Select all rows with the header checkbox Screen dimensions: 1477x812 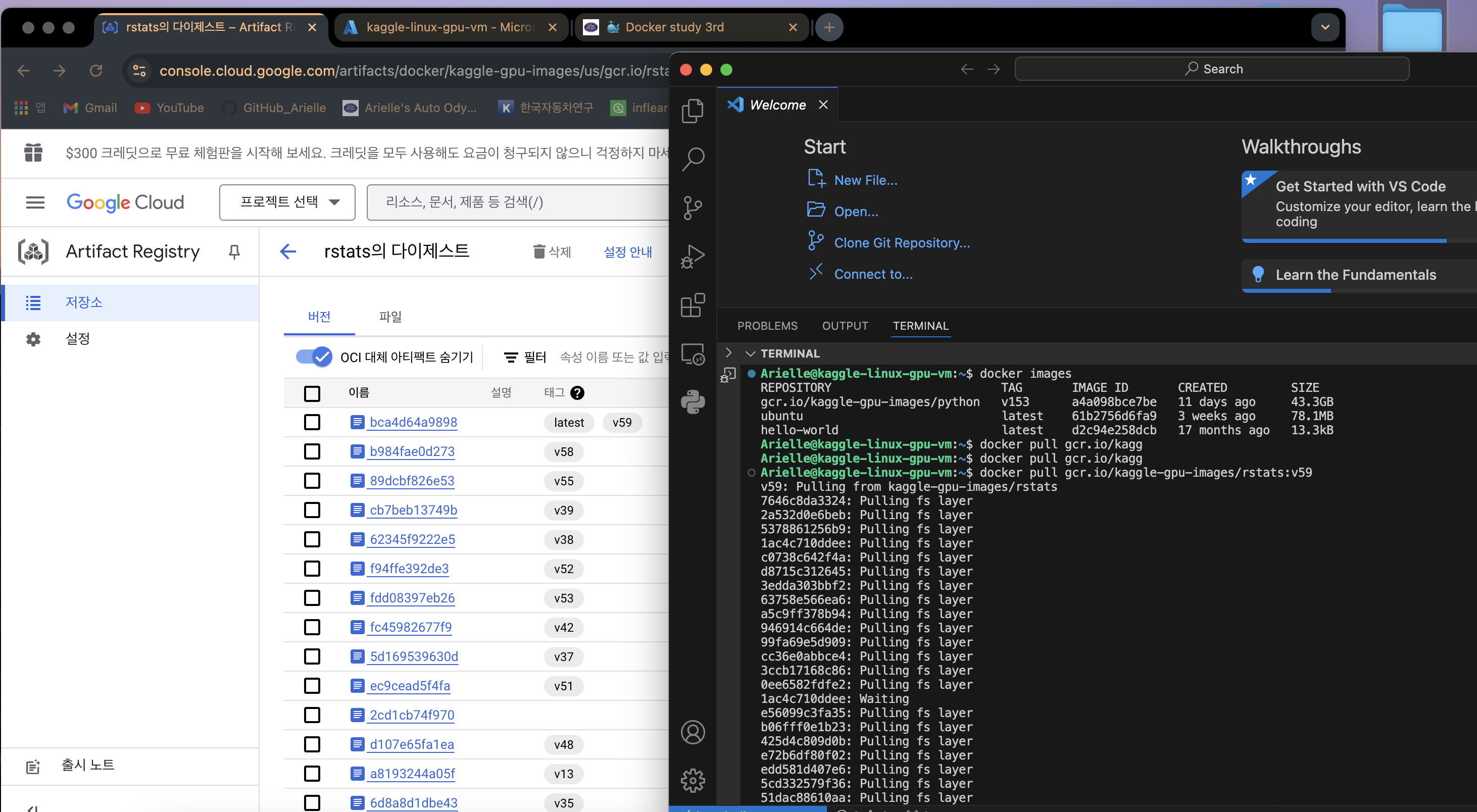pyautogui.click(x=312, y=393)
